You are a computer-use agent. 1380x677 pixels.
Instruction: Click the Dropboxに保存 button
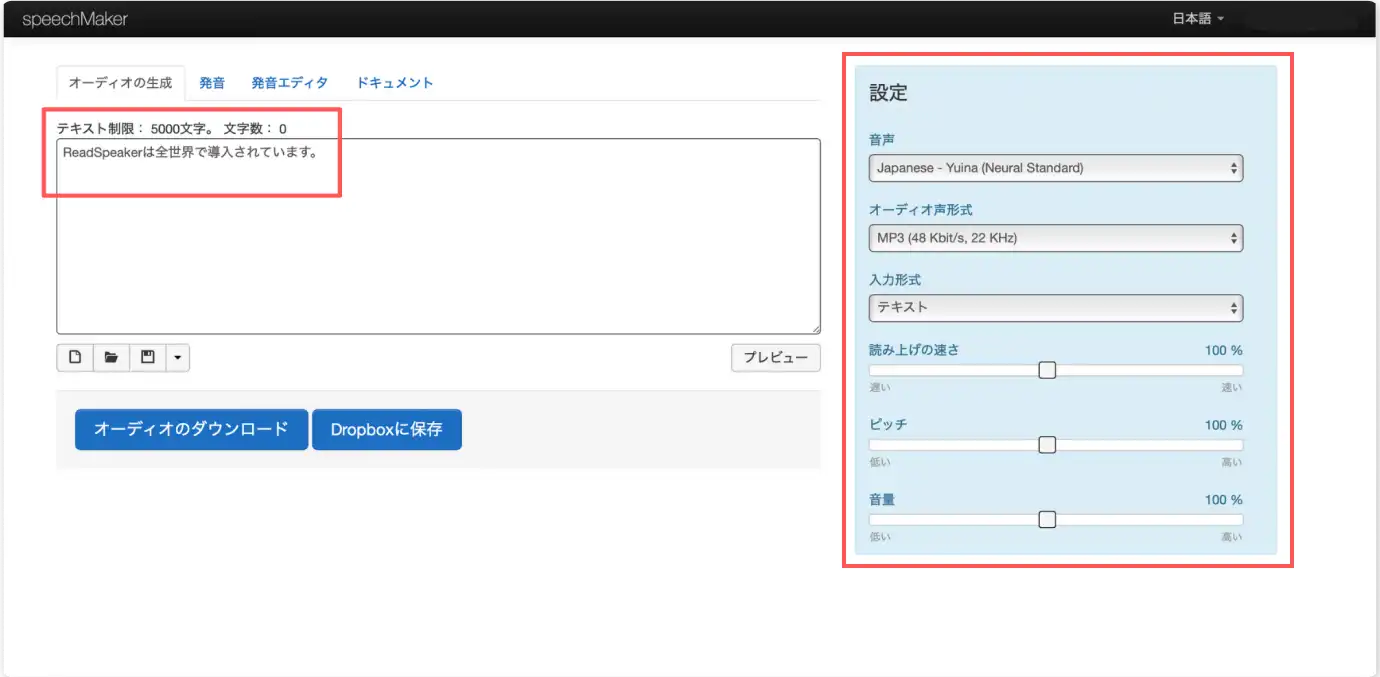[x=386, y=429]
